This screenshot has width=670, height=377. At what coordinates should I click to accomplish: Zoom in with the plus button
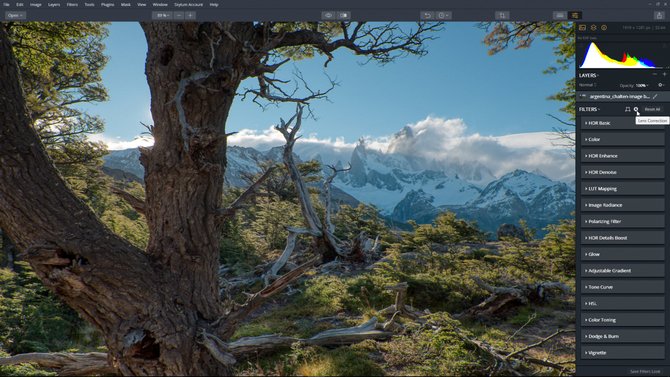190,15
